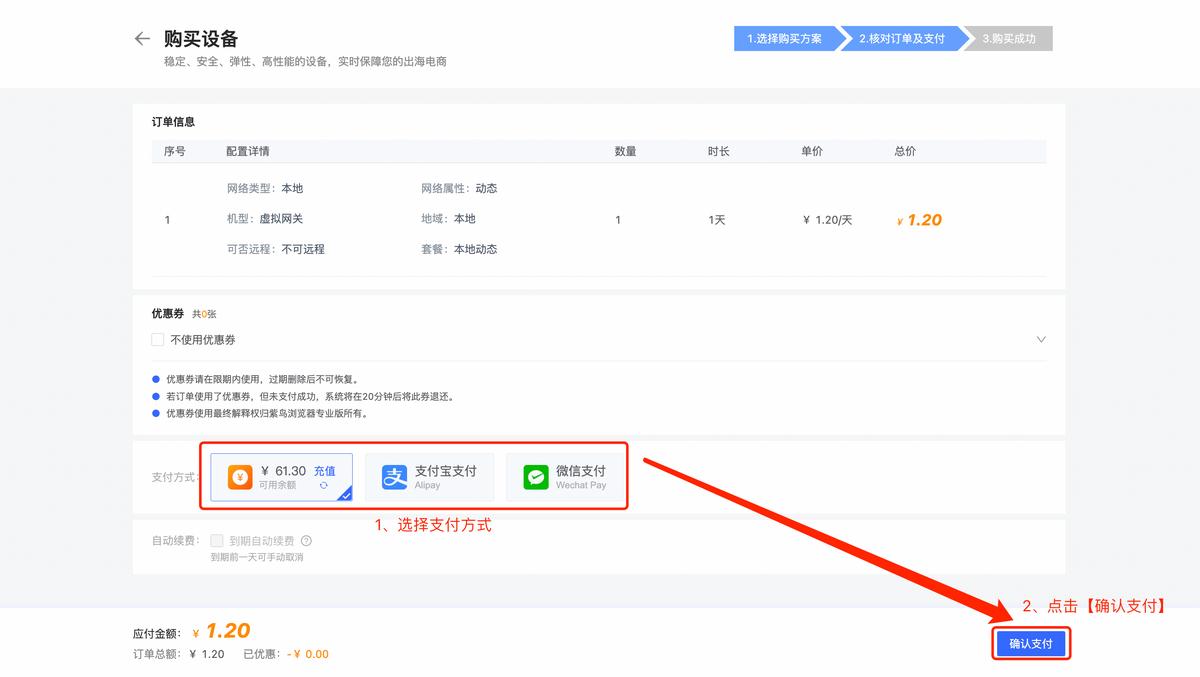1200x677 pixels.
Task: Check the 不使用优惠券 checkbox
Action: click(157, 339)
